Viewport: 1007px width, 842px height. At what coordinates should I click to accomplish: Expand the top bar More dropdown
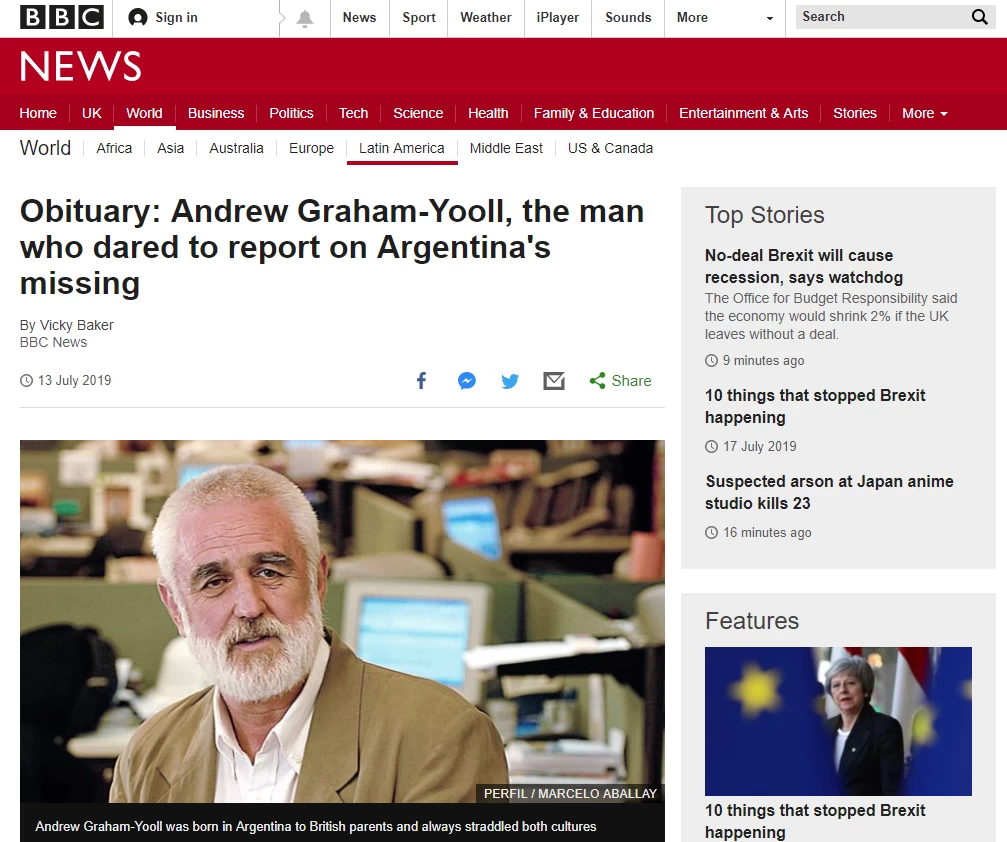[725, 18]
